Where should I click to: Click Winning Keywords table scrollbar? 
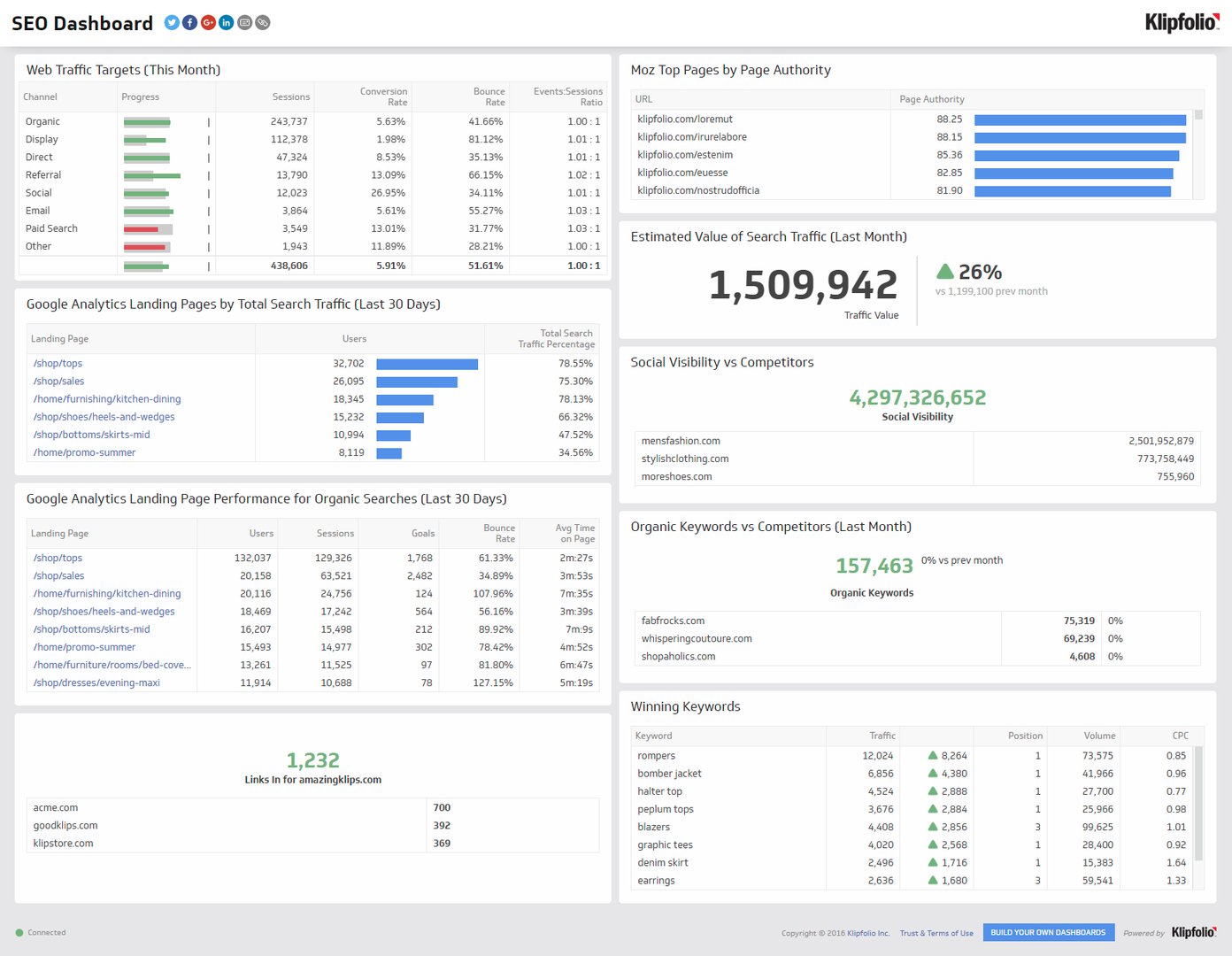(1198, 804)
